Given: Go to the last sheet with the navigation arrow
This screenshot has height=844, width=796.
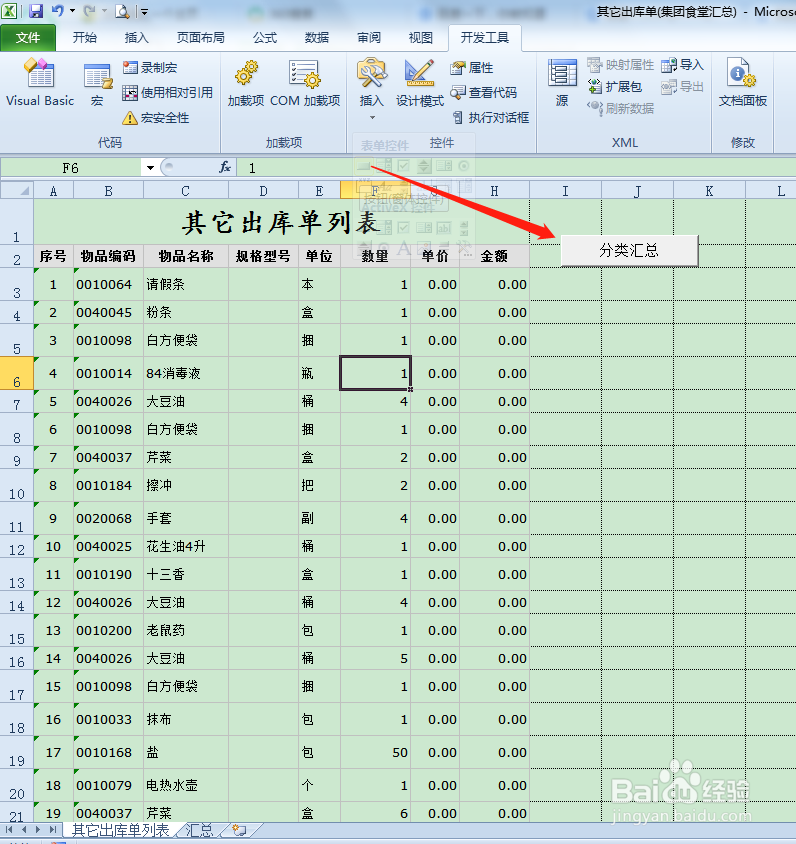Looking at the screenshot, I should pos(53,829).
